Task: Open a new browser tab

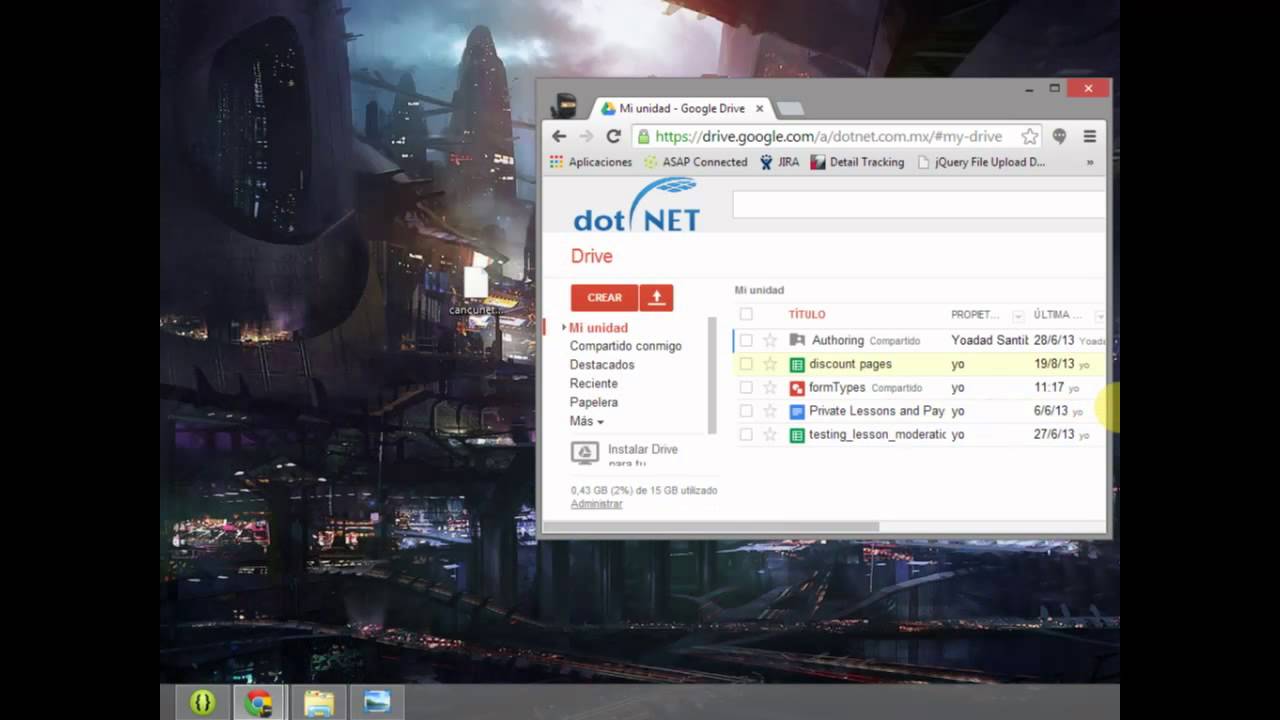Action: click(789, 108)
